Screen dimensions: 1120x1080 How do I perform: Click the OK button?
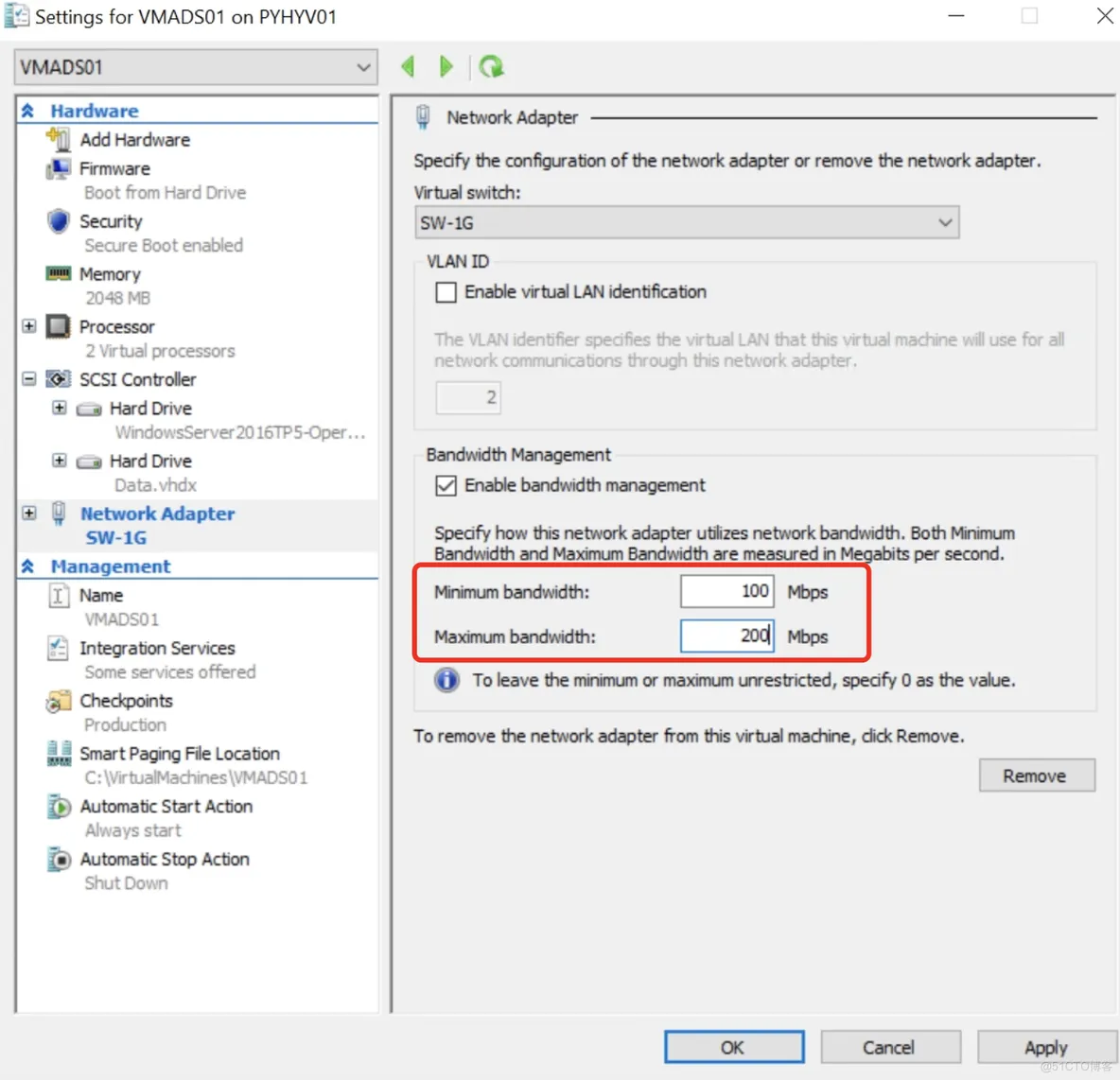[x=733, y=1047]
